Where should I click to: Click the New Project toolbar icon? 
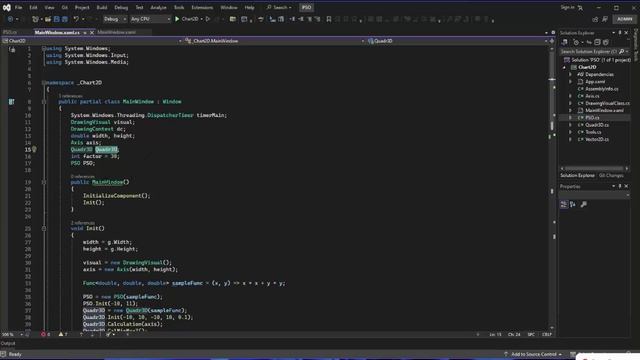click(x=36, y=19)
